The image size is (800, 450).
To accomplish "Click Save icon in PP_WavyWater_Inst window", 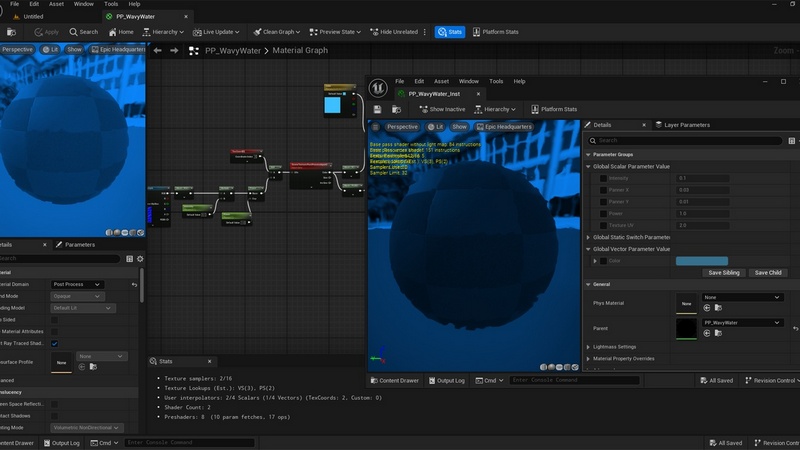I will pyautogui.click(x=377, y=109).
